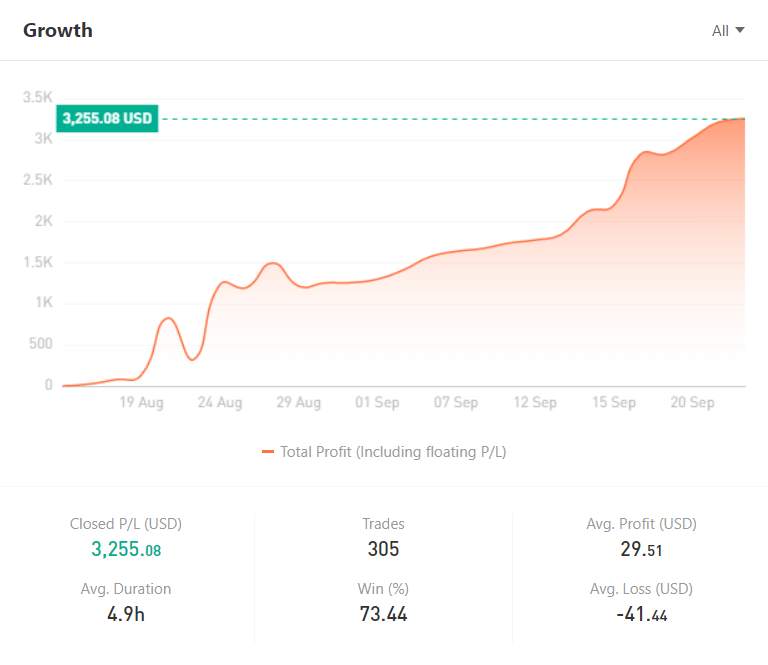Select the 15 Sep axis label
Screen dimensions: 768x665
[x=614, y=403]
